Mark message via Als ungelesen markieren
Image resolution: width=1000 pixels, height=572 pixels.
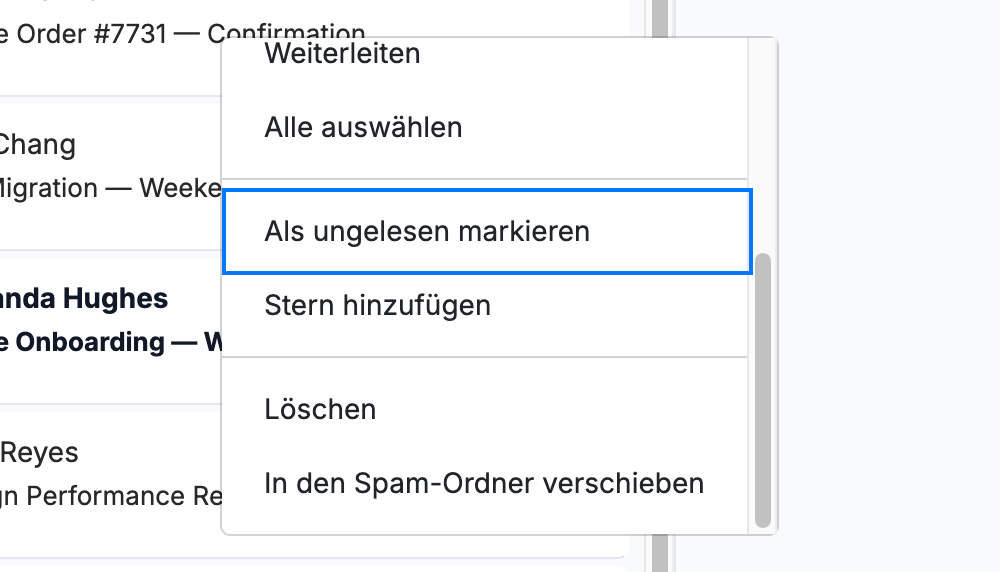(487, 231)
